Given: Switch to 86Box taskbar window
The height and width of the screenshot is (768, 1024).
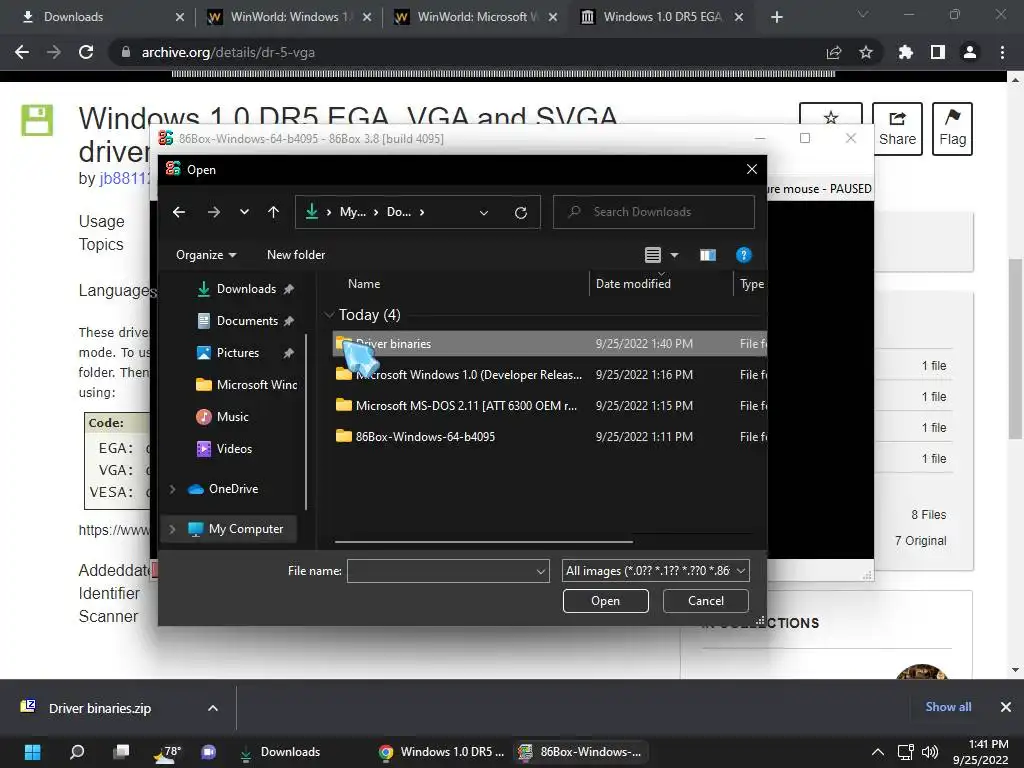Looking at the screenshot, I should [579, 752].
